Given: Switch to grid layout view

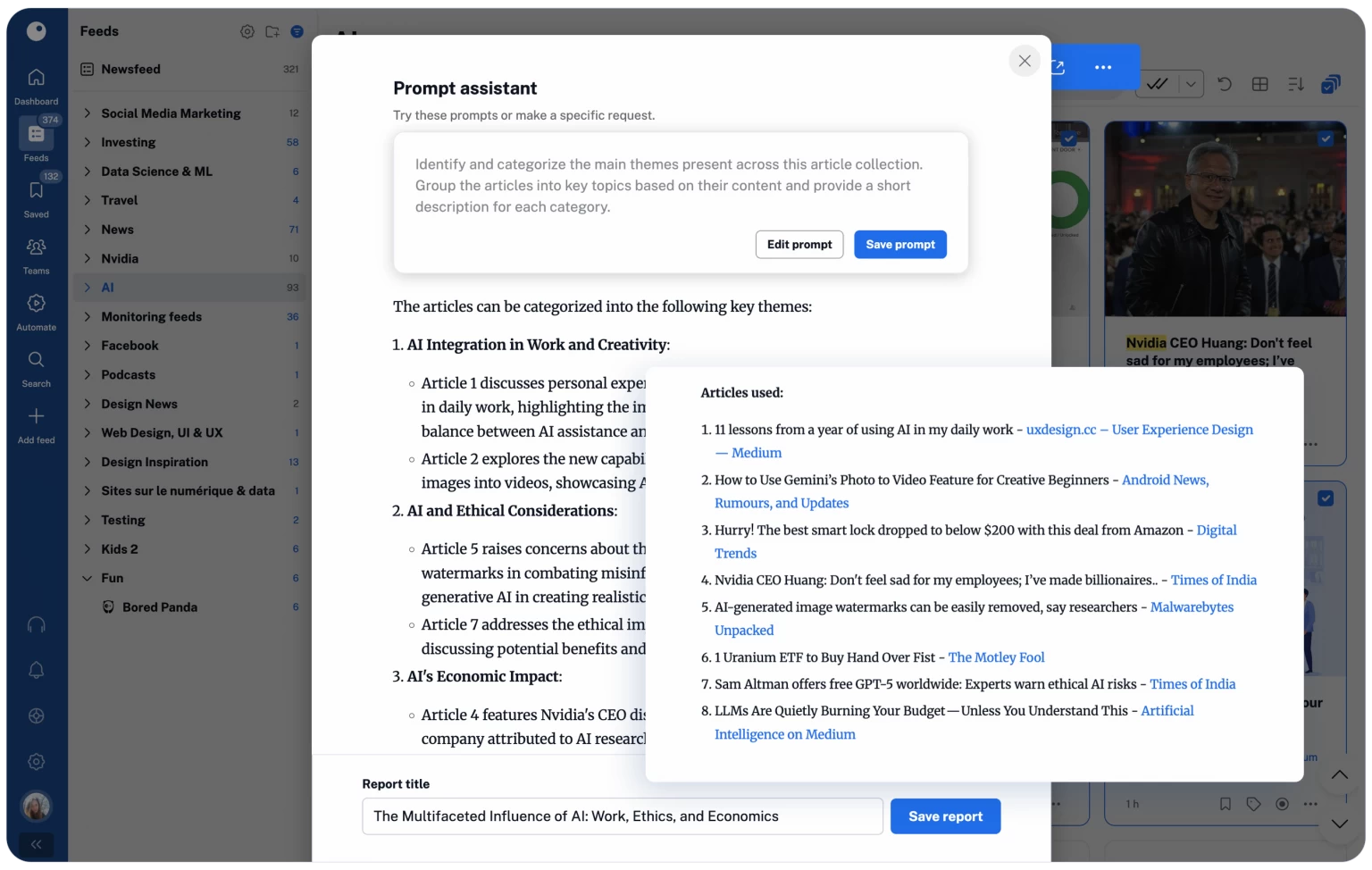Looking at the screenshot, I should (x=1260, y=83).
